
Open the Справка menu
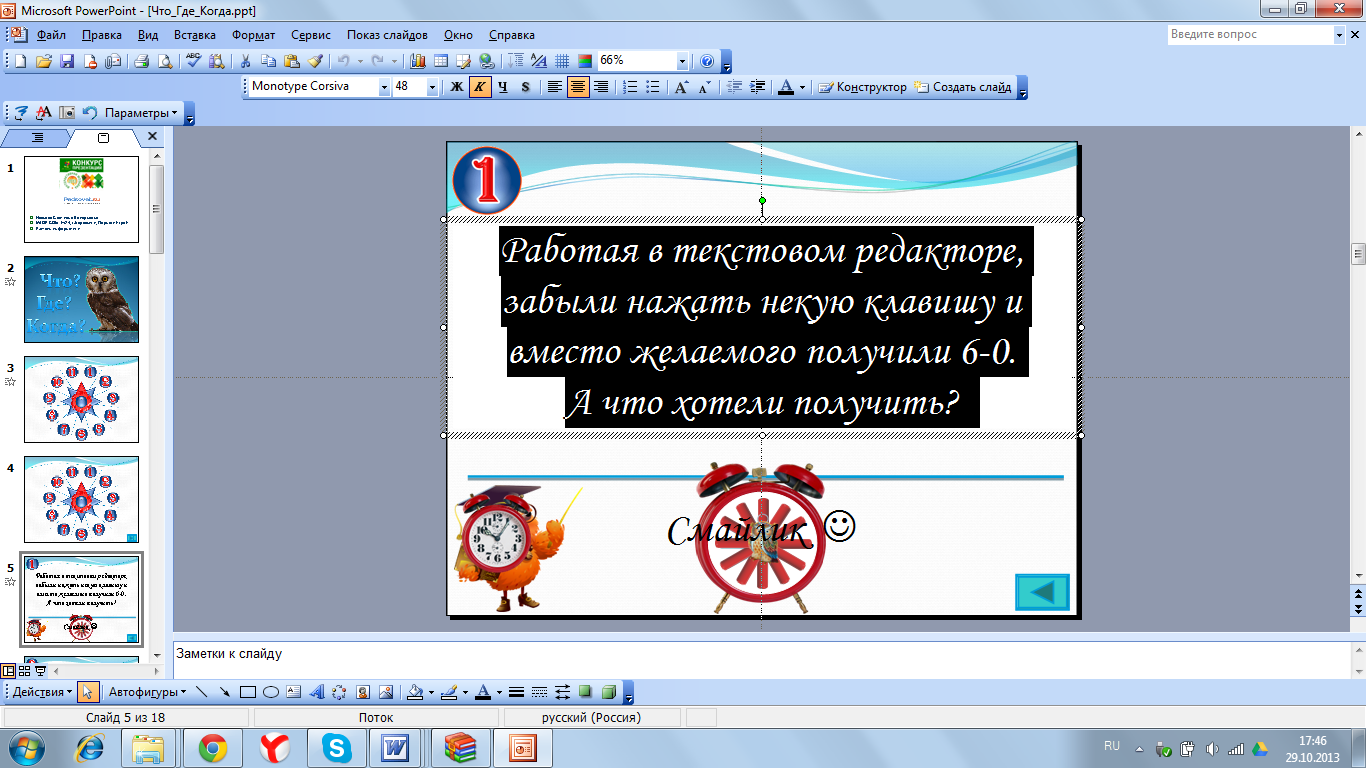tap(511, 35)
